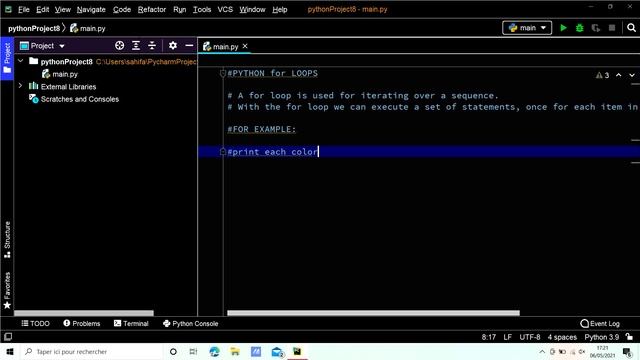Open the Run menu
The height and width of the screenshot is (360, 640).
180,9
